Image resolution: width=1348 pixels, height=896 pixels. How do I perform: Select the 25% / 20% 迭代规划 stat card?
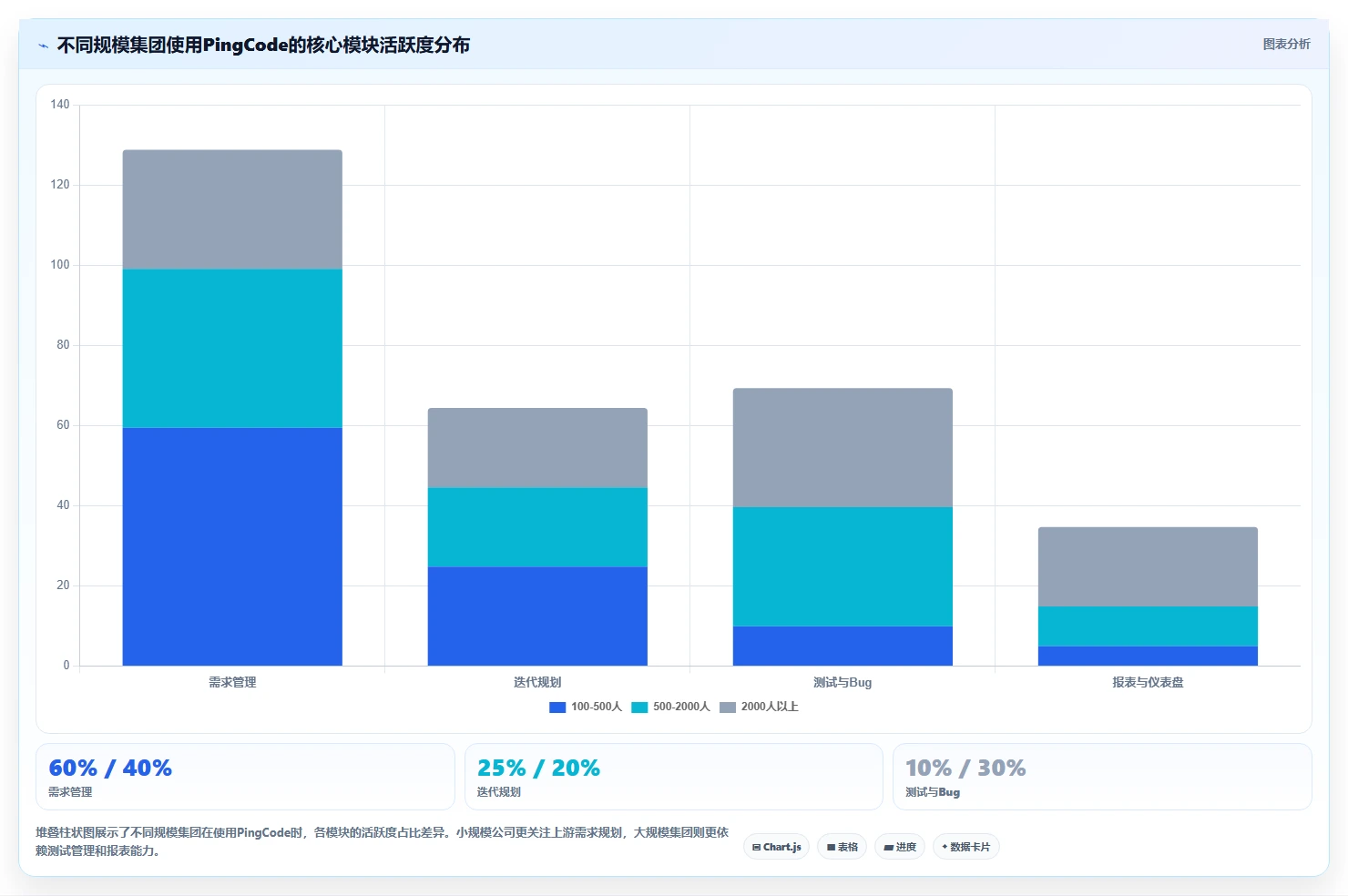pyautogui.click(x=674, y=777)
